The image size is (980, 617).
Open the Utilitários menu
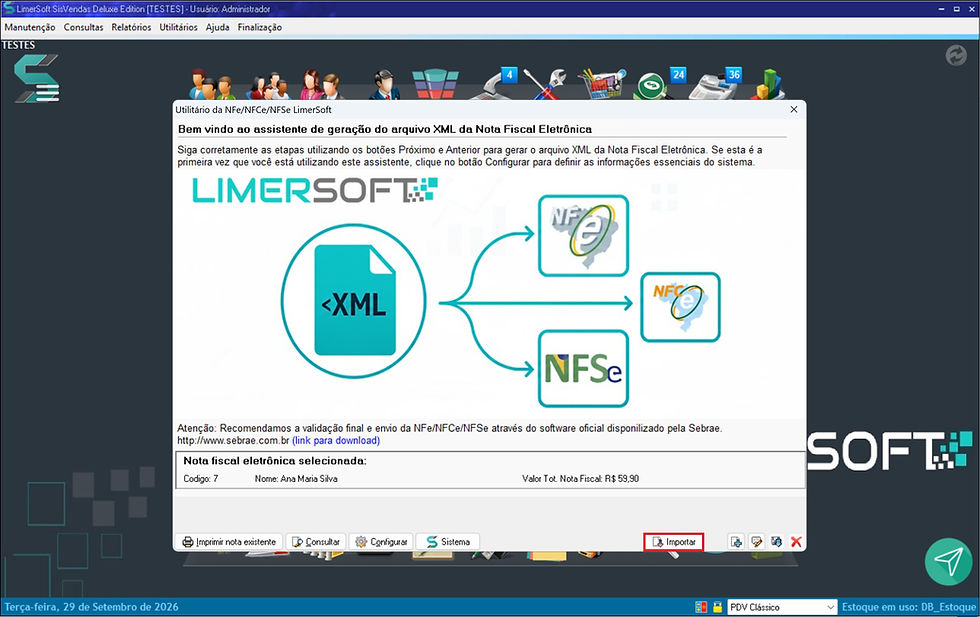click(x=178, y=28)
